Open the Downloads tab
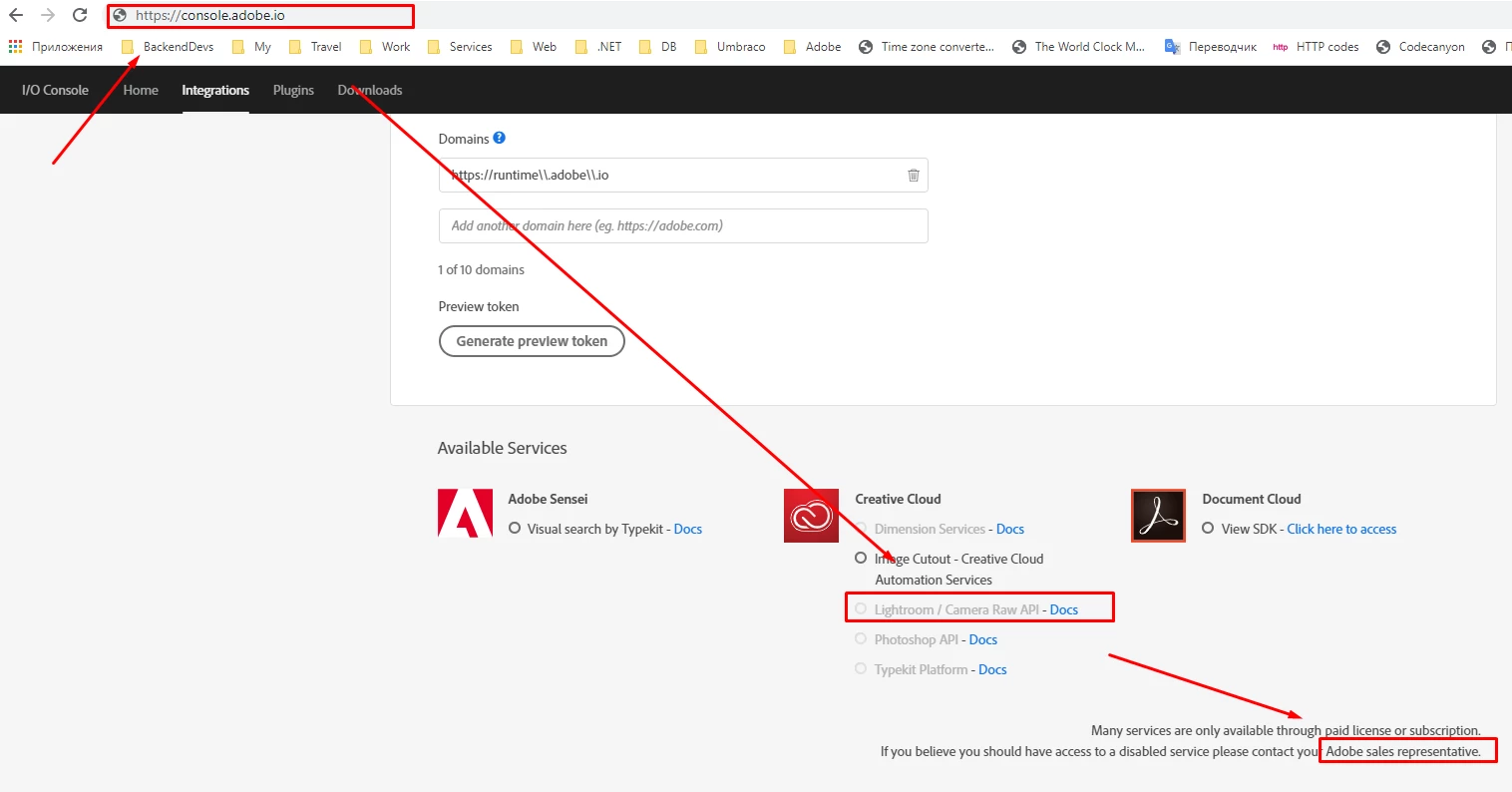Image resolution: width=1512 pixels, height=792 pixels. pos(370,90)
